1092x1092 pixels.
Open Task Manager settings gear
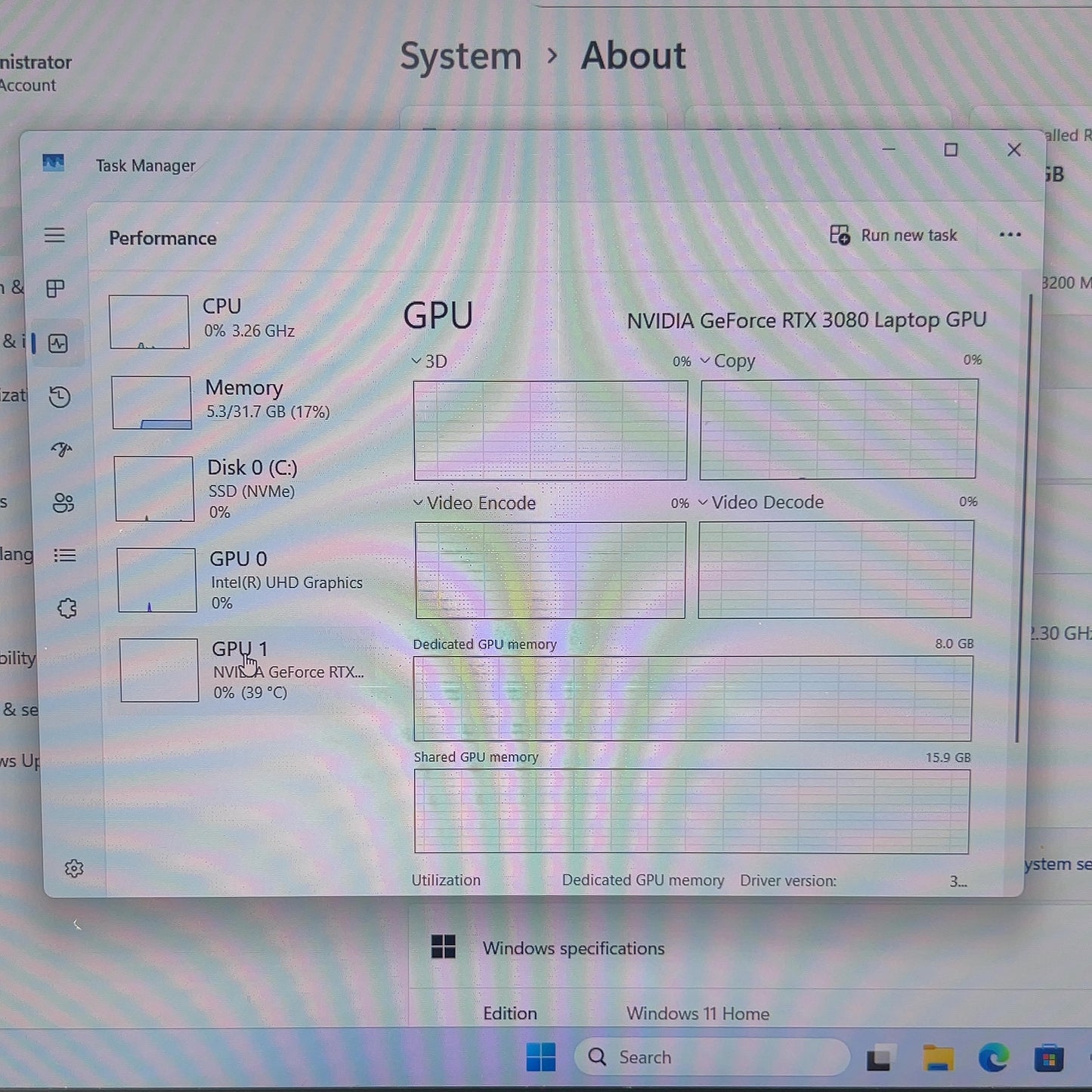click(74, 869)
